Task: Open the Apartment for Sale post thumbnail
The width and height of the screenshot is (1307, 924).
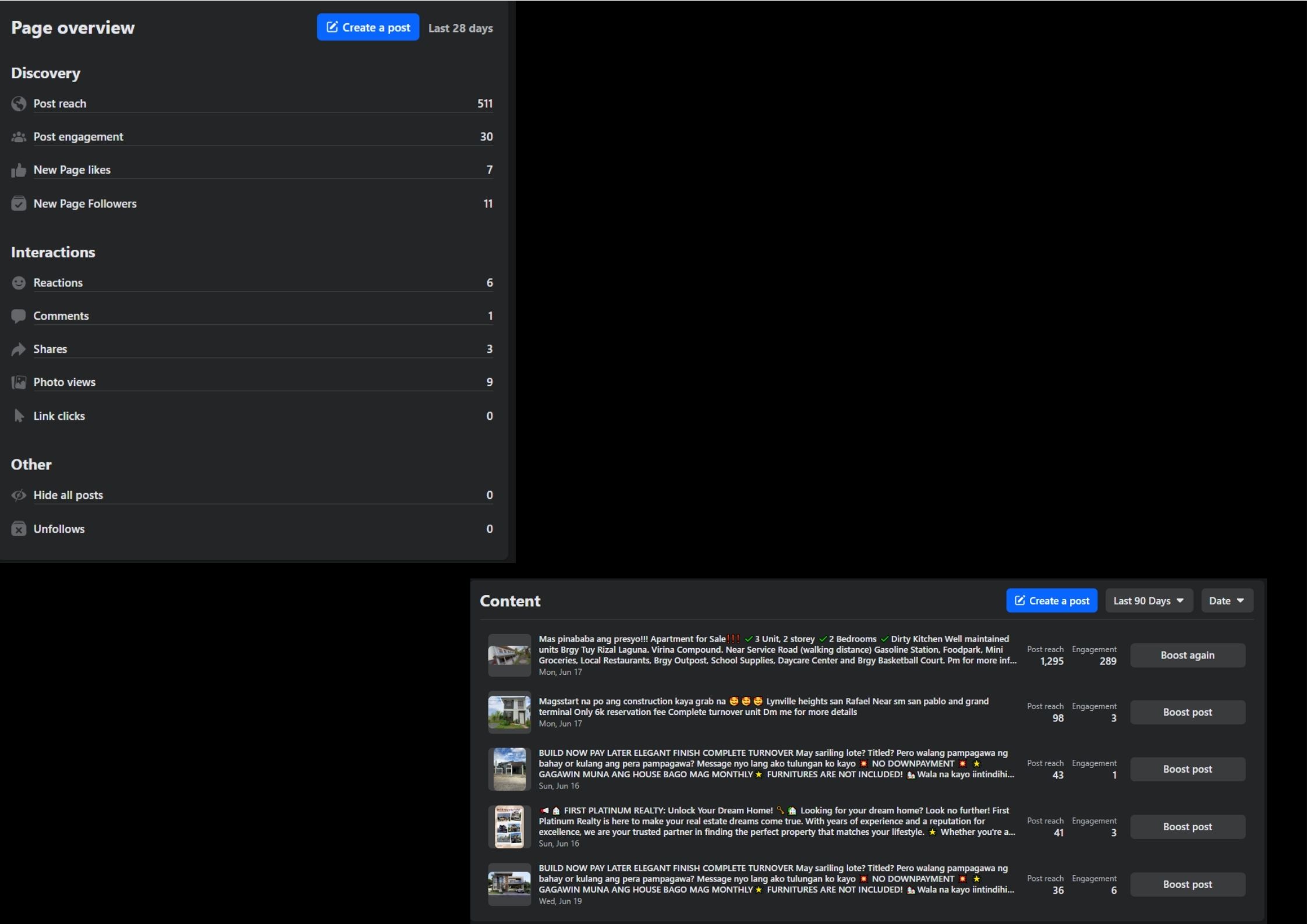Action: click(x=509, y=655)
